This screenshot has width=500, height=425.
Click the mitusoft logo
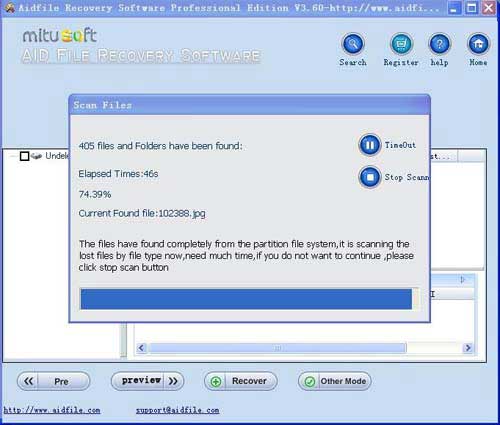(x=60, y=36)
